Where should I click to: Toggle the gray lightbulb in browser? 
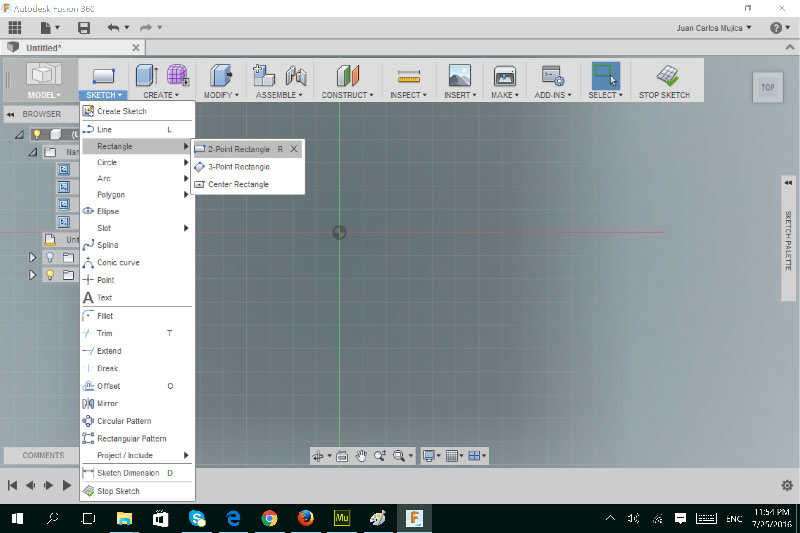pyautogui.click(x=50, y=257)
